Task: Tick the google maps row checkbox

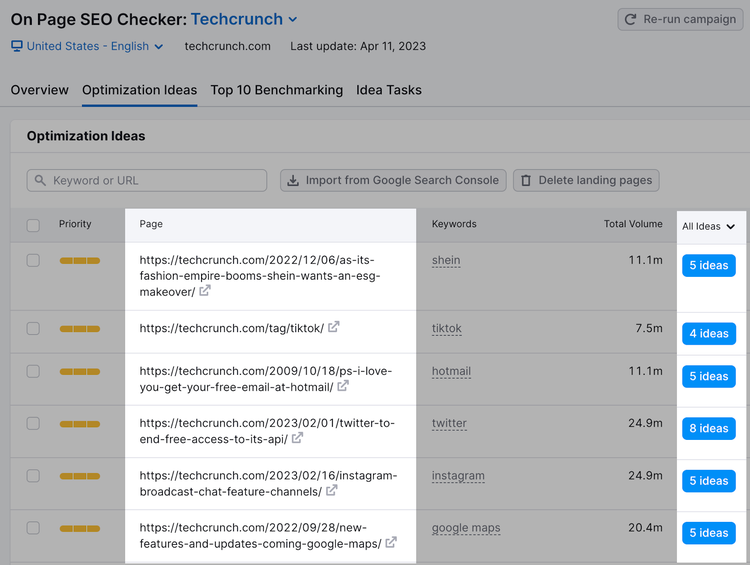Action: coord(33,528)
